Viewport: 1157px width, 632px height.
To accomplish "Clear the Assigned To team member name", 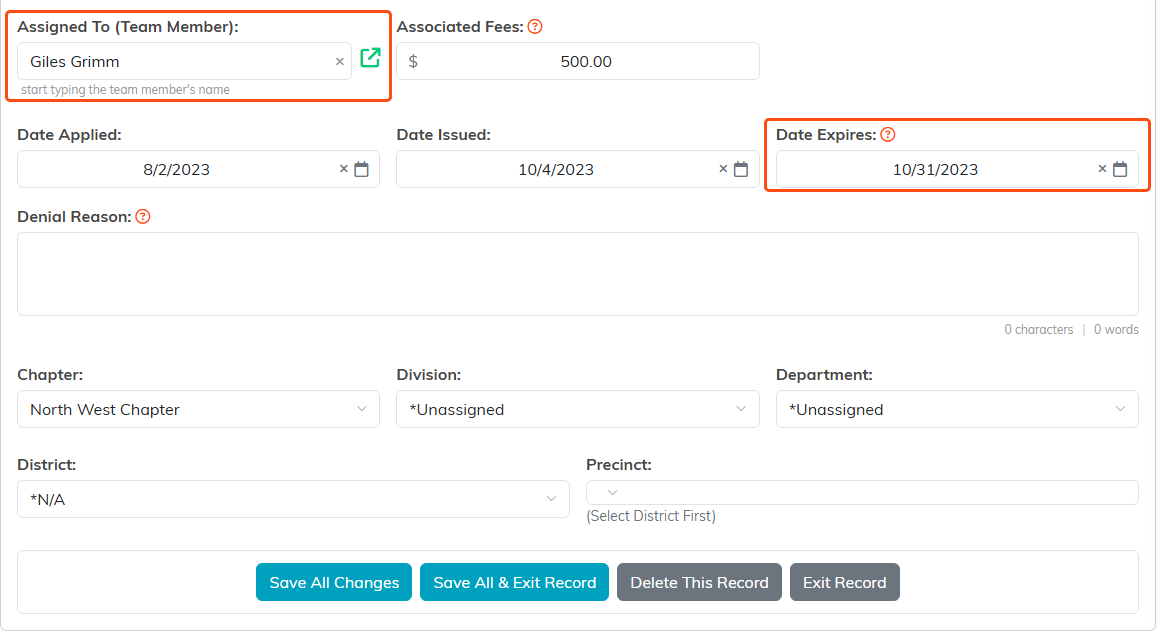I will coord(339,62).
